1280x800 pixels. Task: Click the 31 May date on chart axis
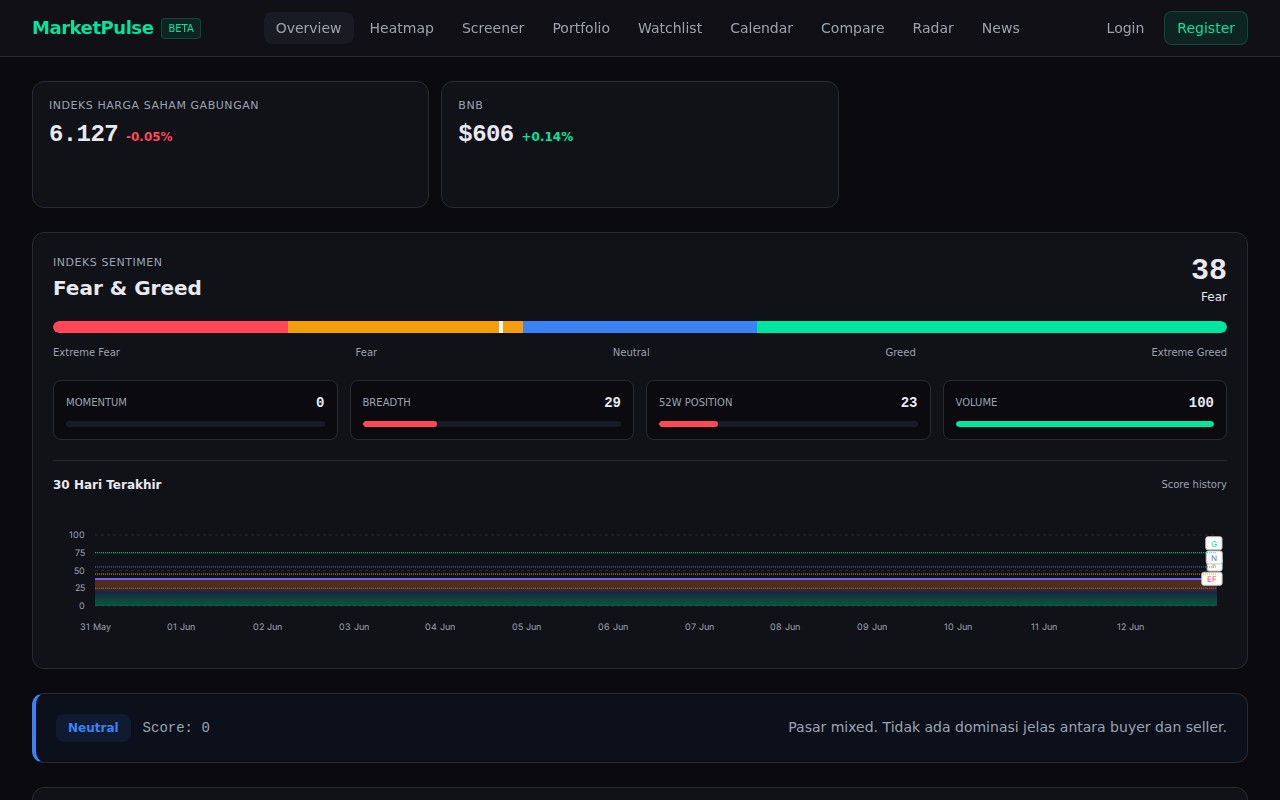(x=95, y=627)
